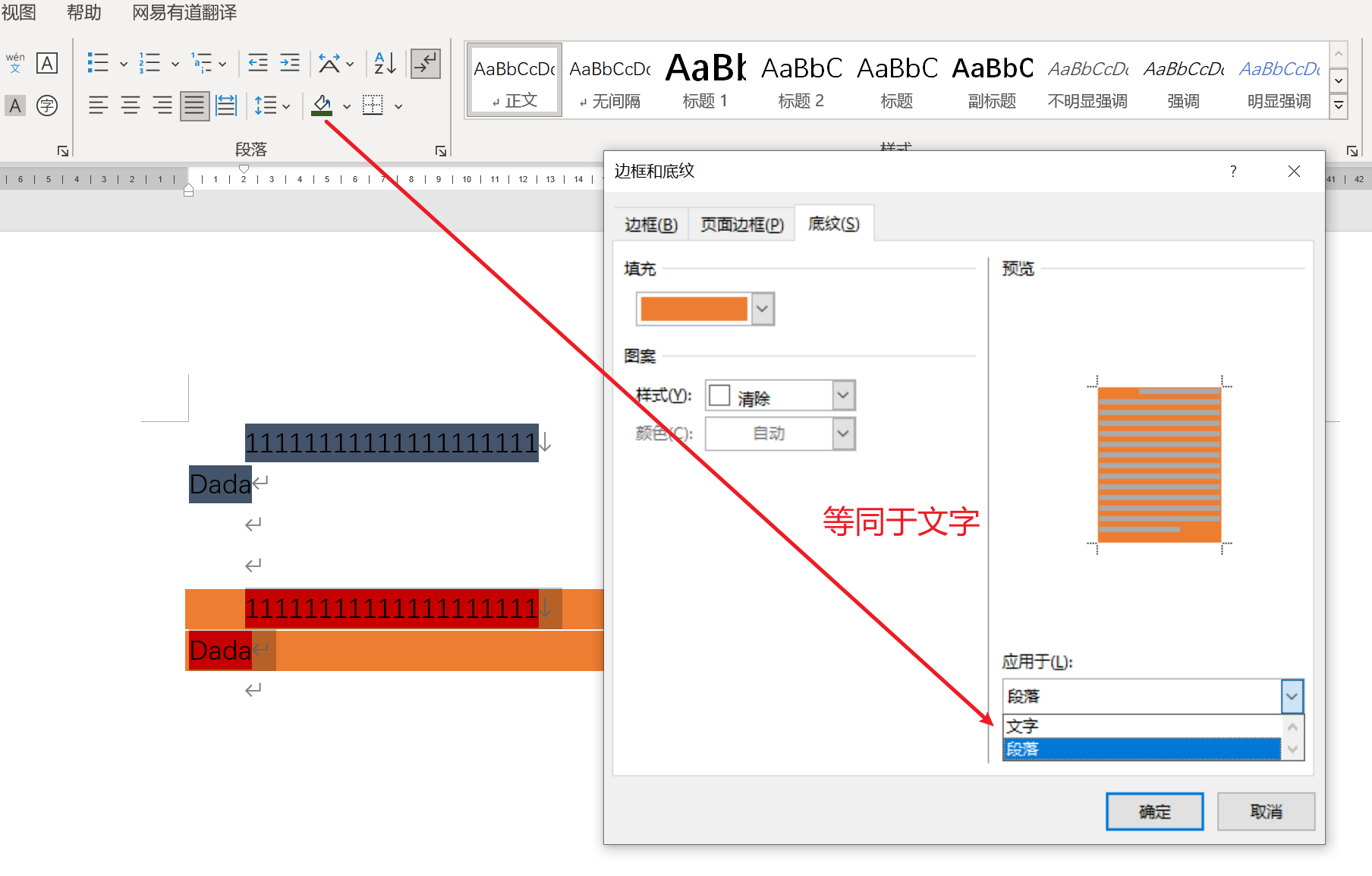Screen dimensions: 1372x876
Task: Click the dialog help question mark
Action: coord(1233,172)
